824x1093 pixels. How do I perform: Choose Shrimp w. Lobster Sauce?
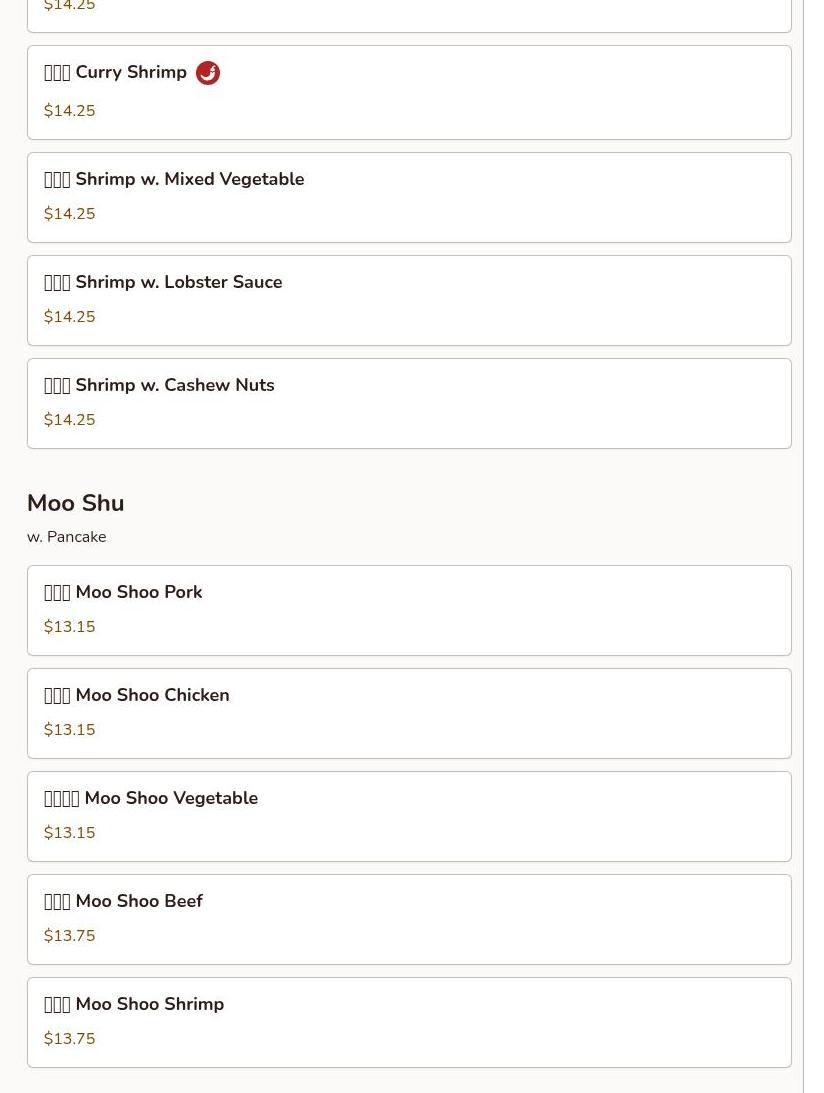(409, 300)
